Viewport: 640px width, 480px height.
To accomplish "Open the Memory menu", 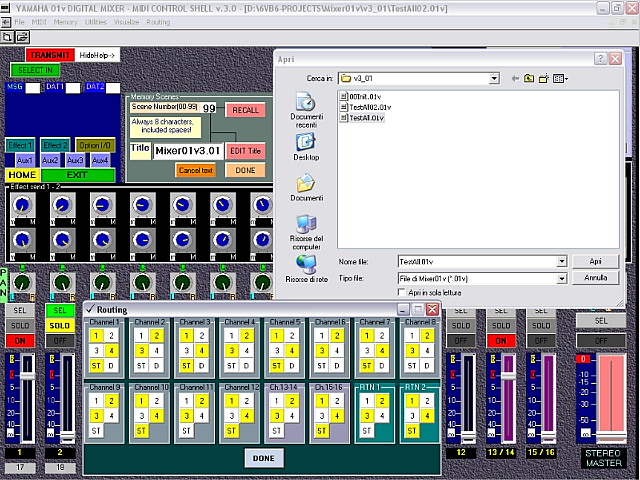I will [65, 22].
